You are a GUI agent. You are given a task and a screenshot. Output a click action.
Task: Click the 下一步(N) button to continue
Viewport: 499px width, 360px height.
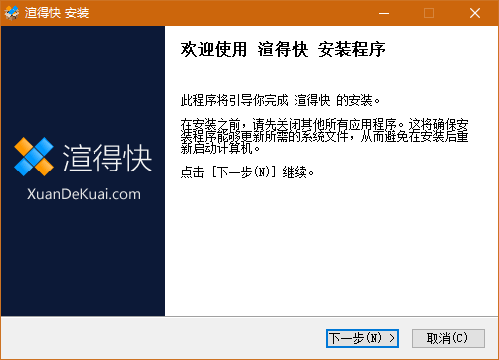(362, 338)
